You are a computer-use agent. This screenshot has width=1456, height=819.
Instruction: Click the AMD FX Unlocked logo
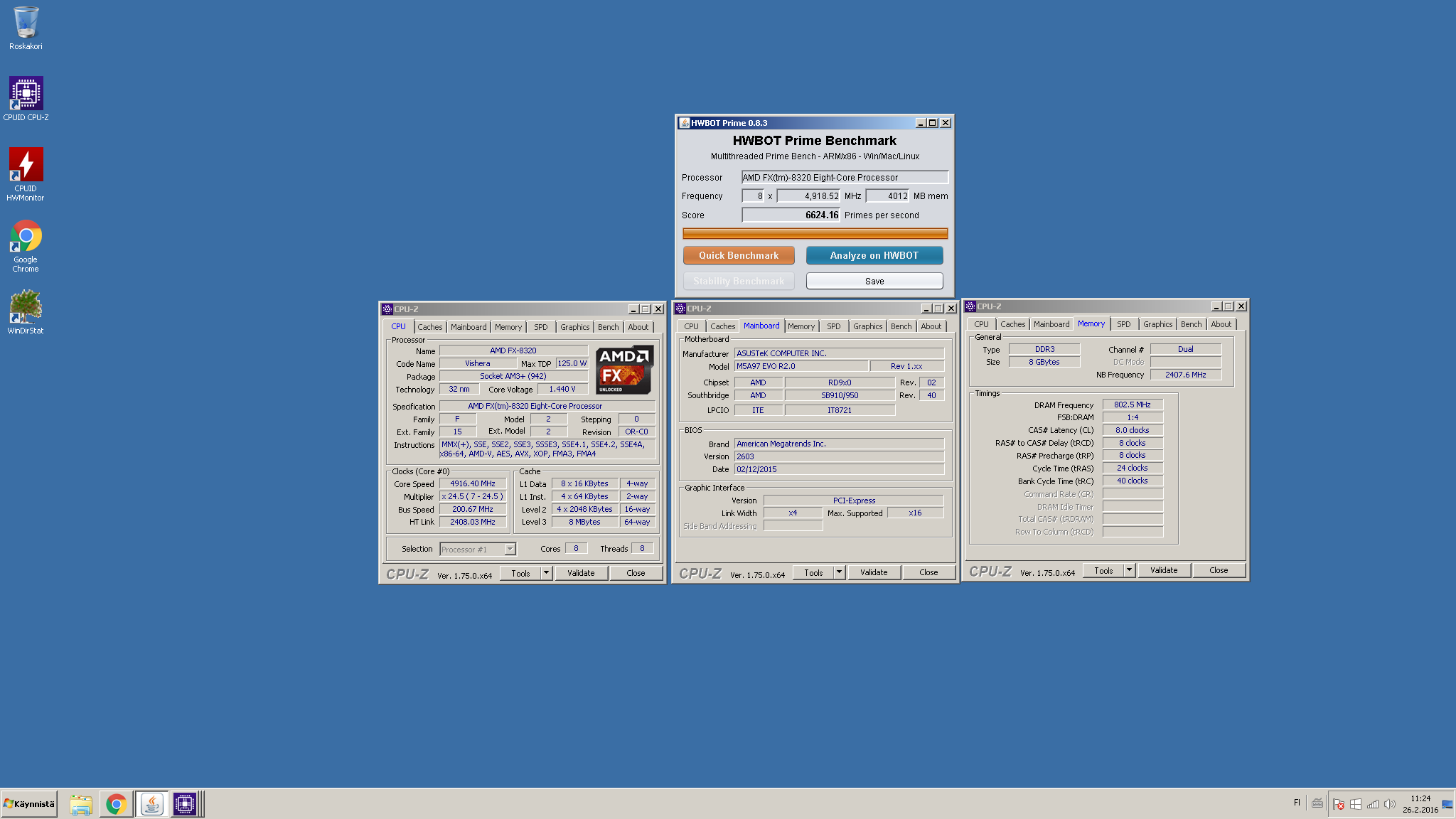[624, 370]
